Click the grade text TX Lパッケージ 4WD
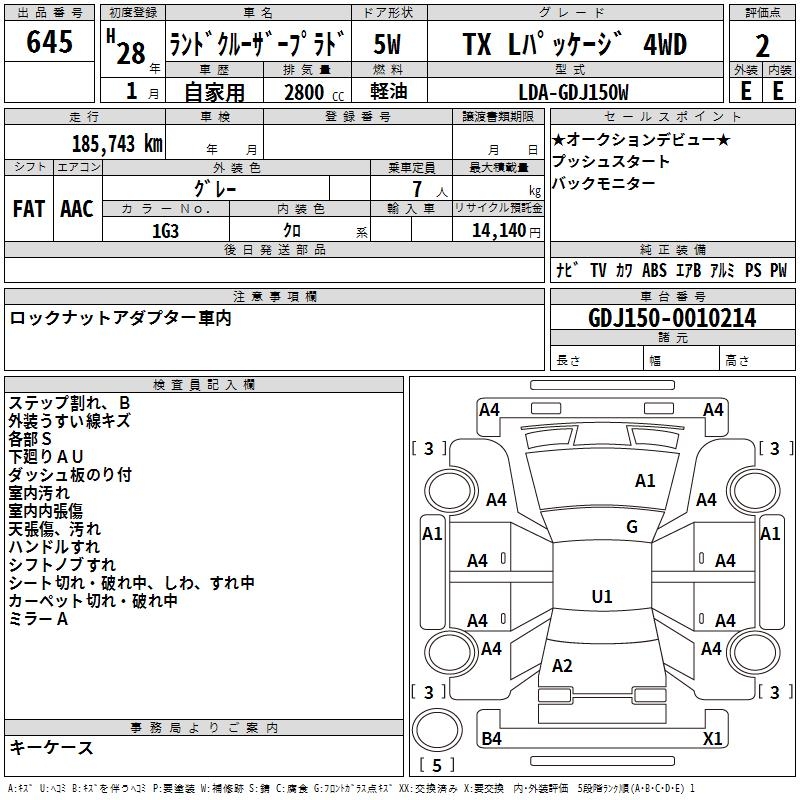800x800 pixels. tap(574, 44)
